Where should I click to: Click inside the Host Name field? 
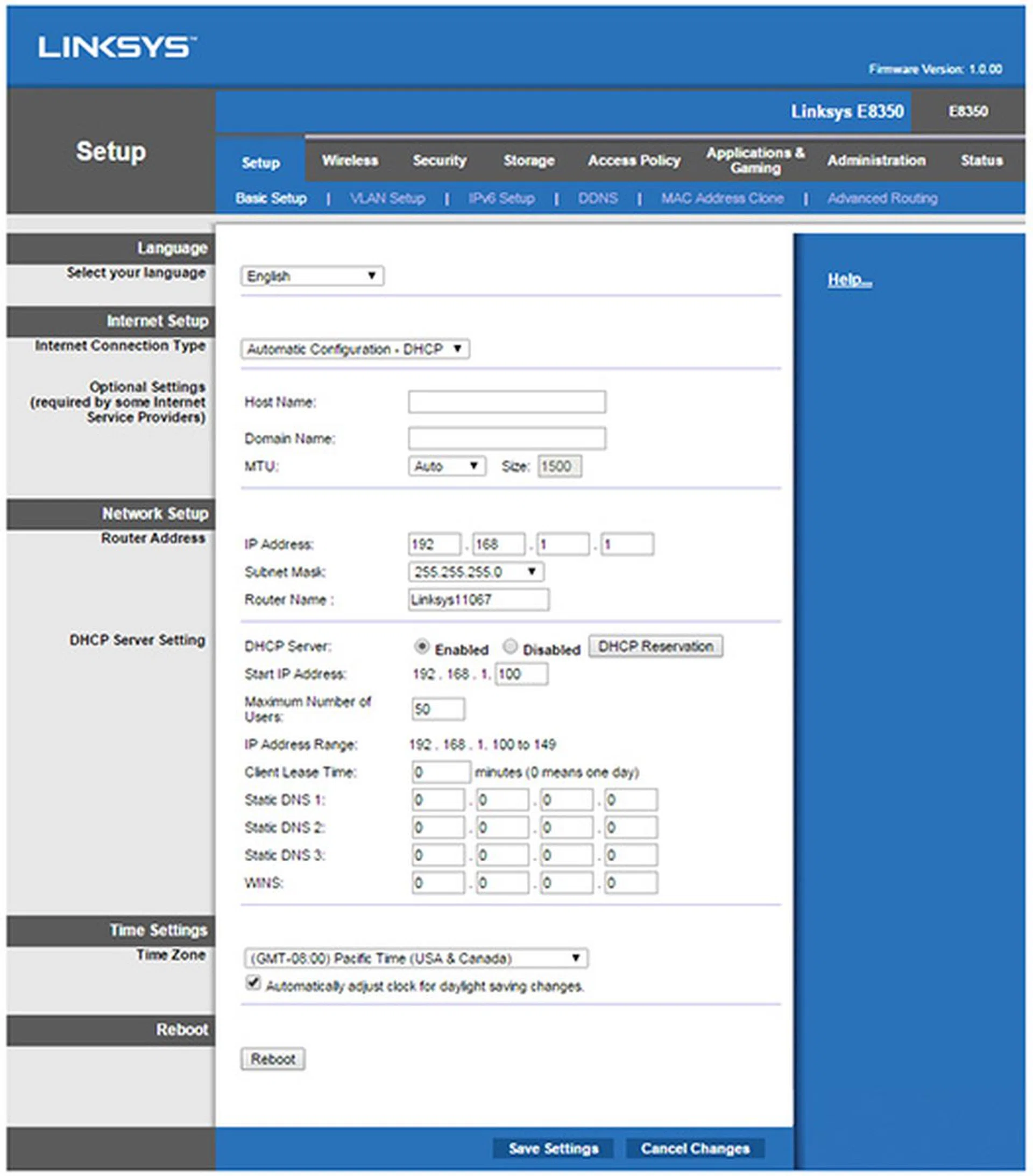[505, 403]
